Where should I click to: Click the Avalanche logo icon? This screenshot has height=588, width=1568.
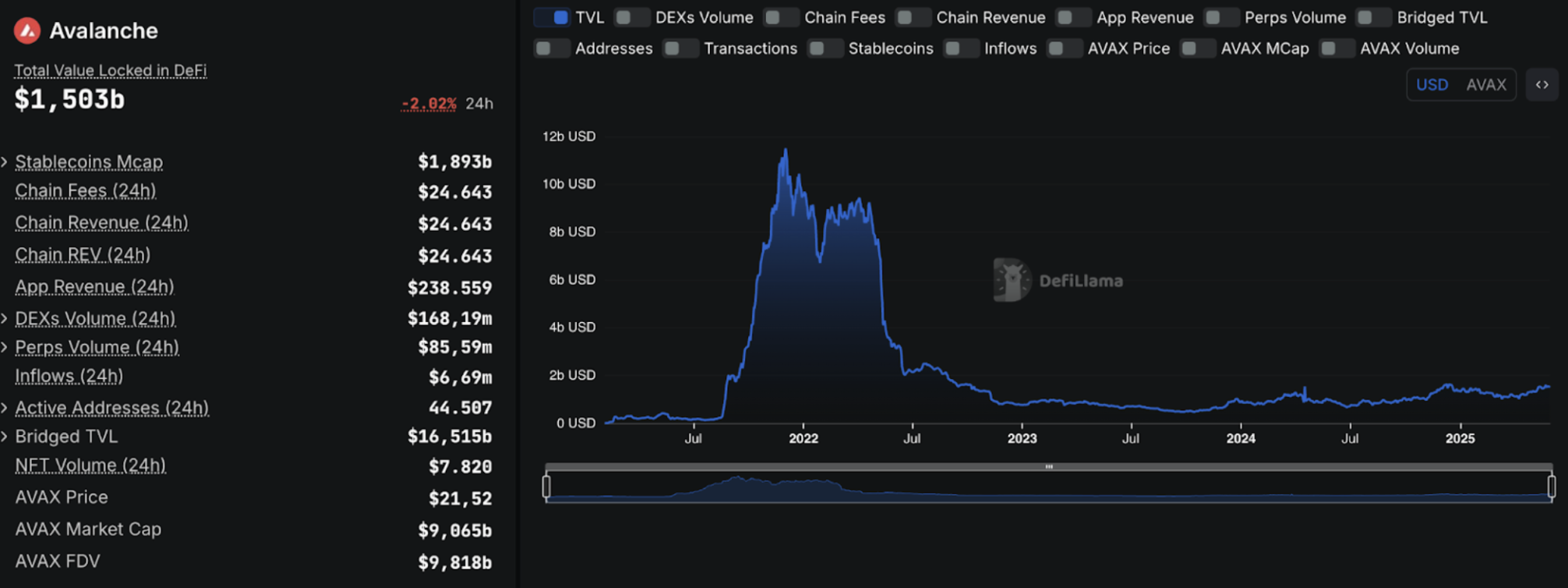[27, 30]
